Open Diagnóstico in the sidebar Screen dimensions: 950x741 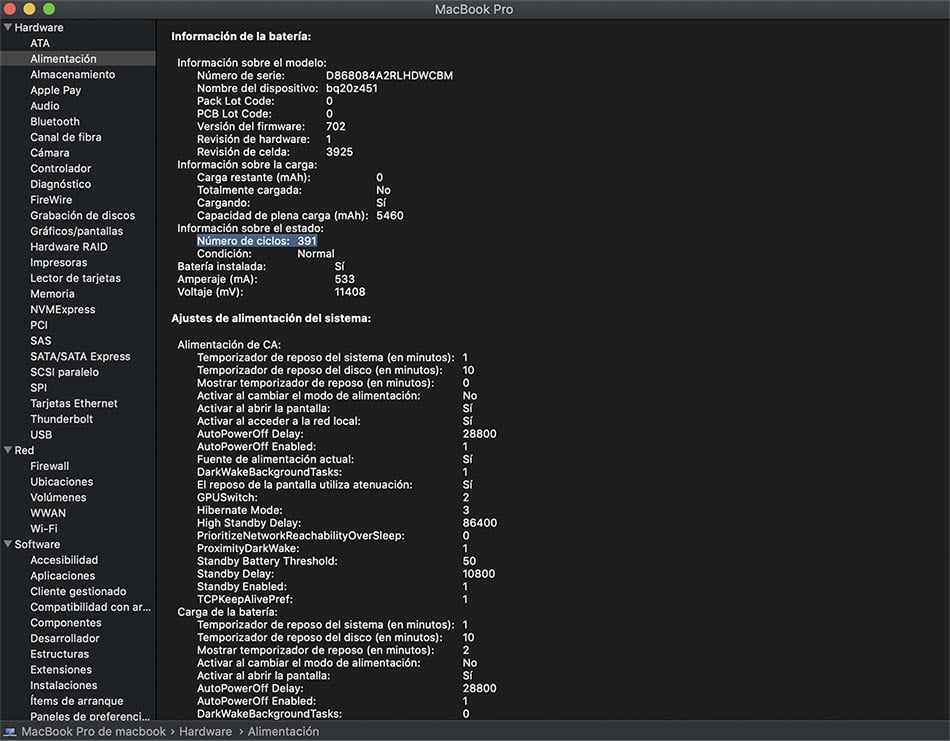pos(61,184)
